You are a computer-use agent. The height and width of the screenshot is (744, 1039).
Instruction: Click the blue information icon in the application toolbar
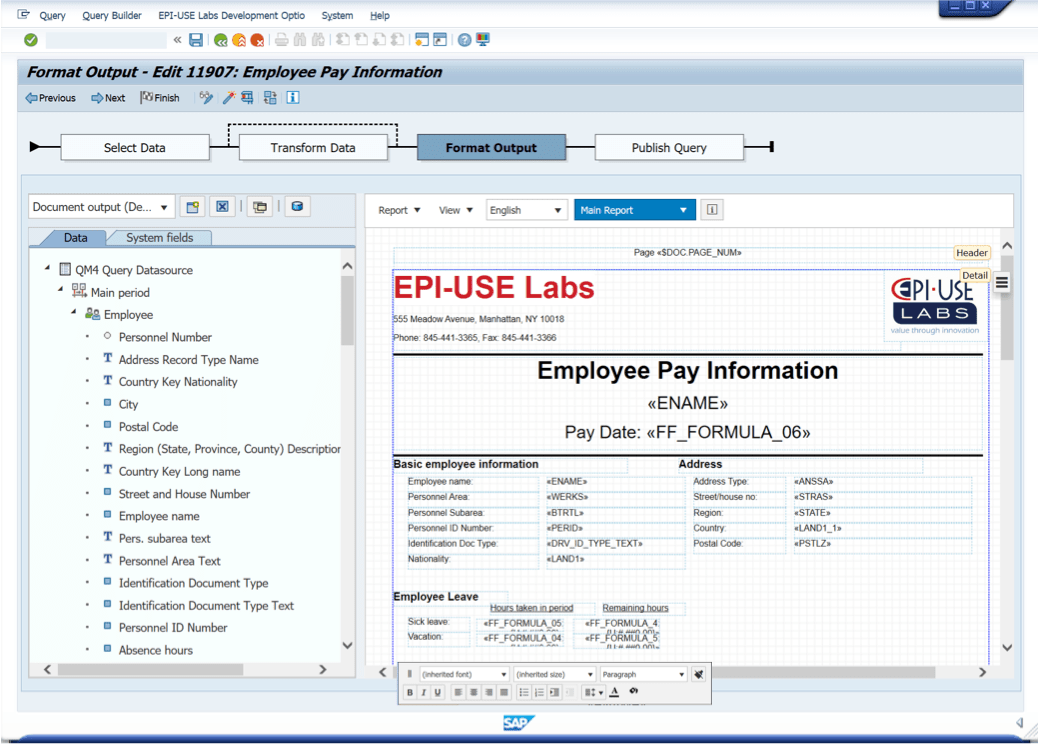coord(292,98)
